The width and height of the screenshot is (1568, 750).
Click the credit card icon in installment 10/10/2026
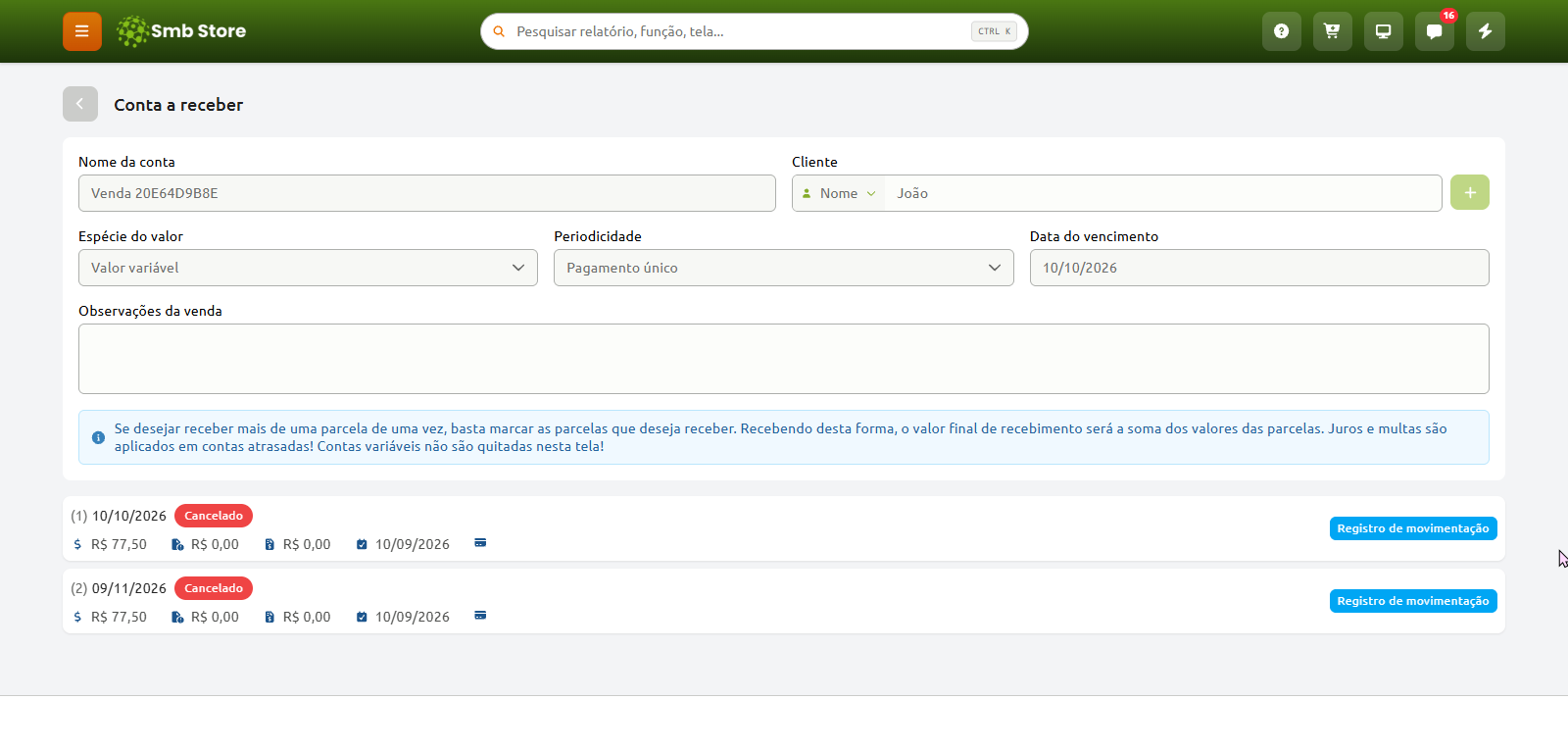[480, 543]
